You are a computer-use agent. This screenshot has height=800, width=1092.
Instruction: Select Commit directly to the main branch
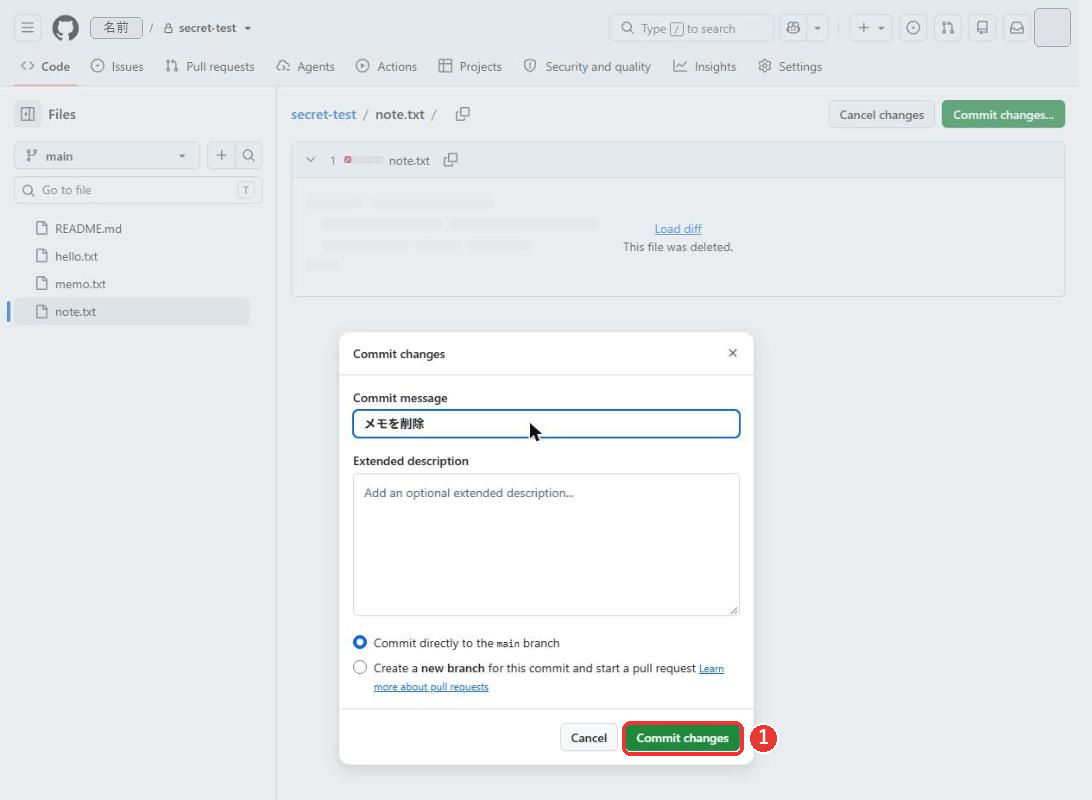pyautogui.click(x=360, y=642)
